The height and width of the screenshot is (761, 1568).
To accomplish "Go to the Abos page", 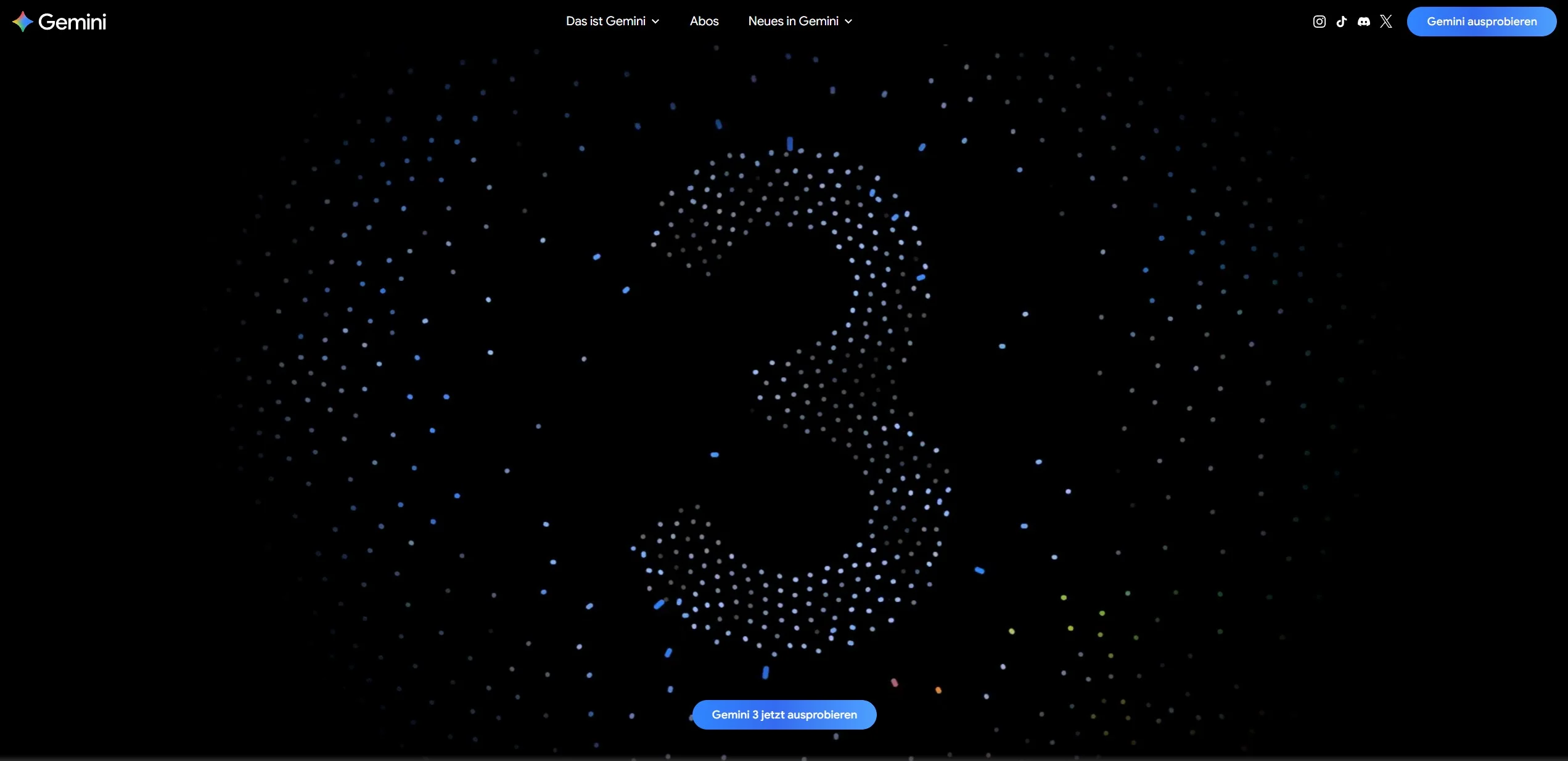I will (704, 22).
